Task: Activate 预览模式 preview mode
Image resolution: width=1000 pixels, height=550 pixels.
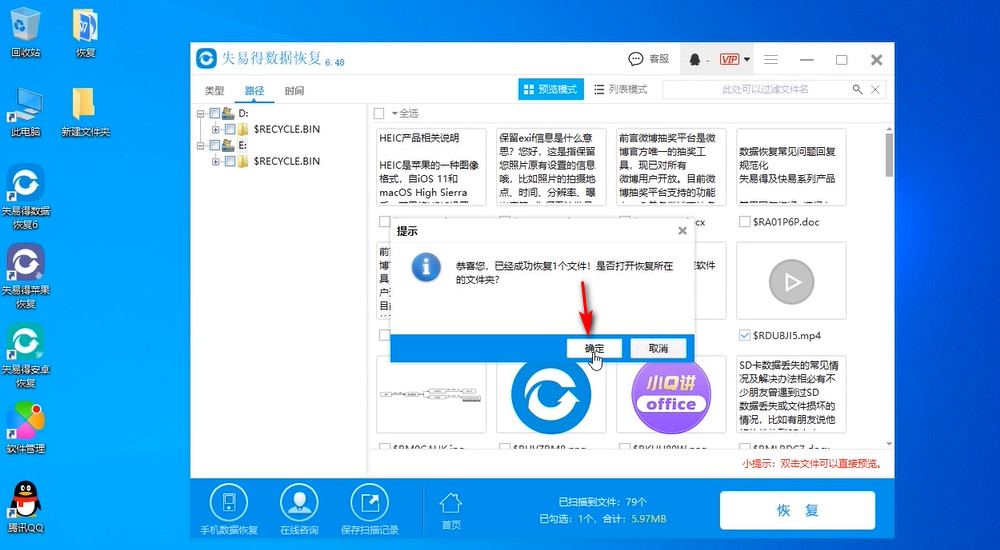Action: [550, 89]
